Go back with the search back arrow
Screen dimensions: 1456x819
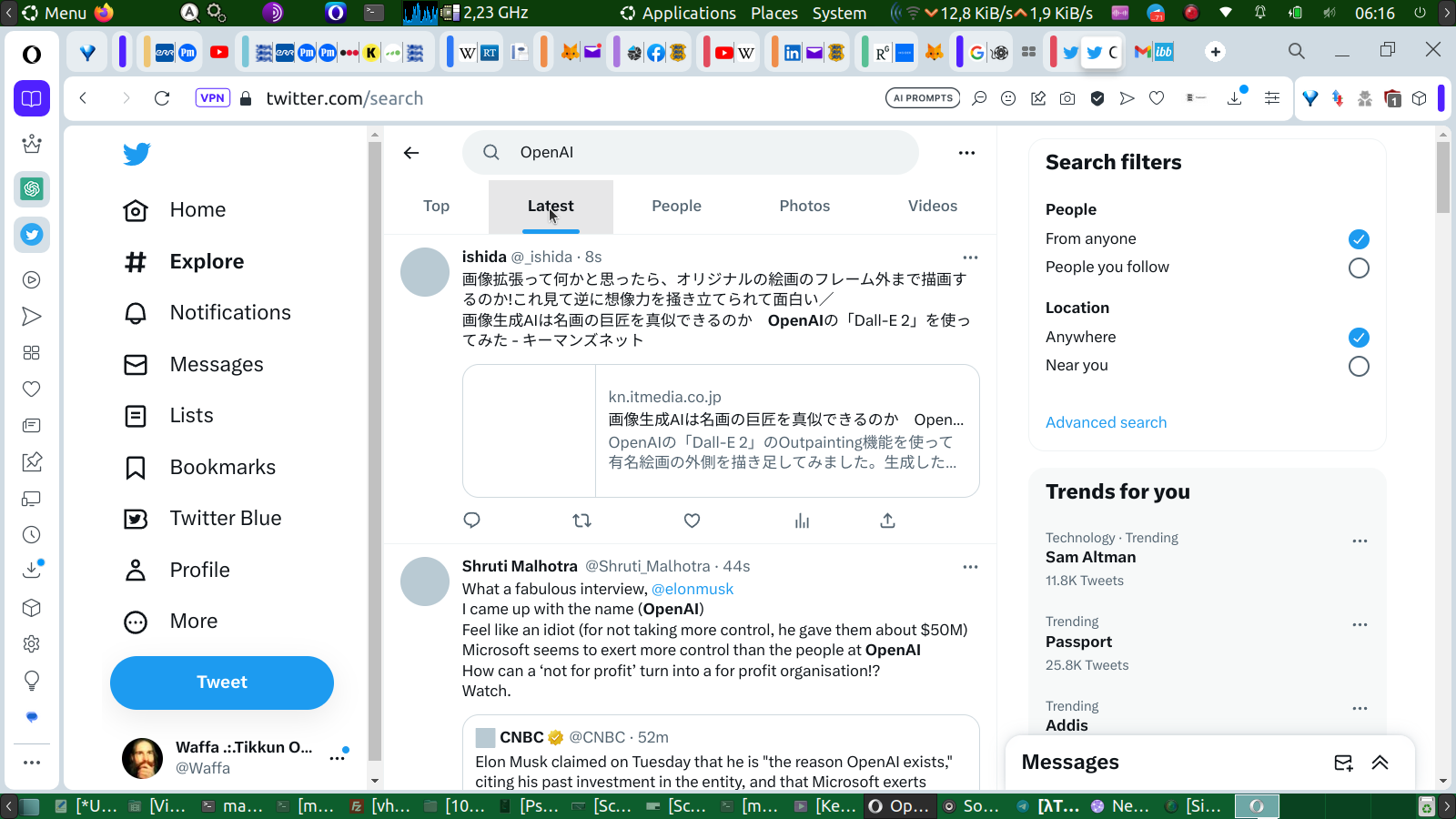click(x=411, y=153)
